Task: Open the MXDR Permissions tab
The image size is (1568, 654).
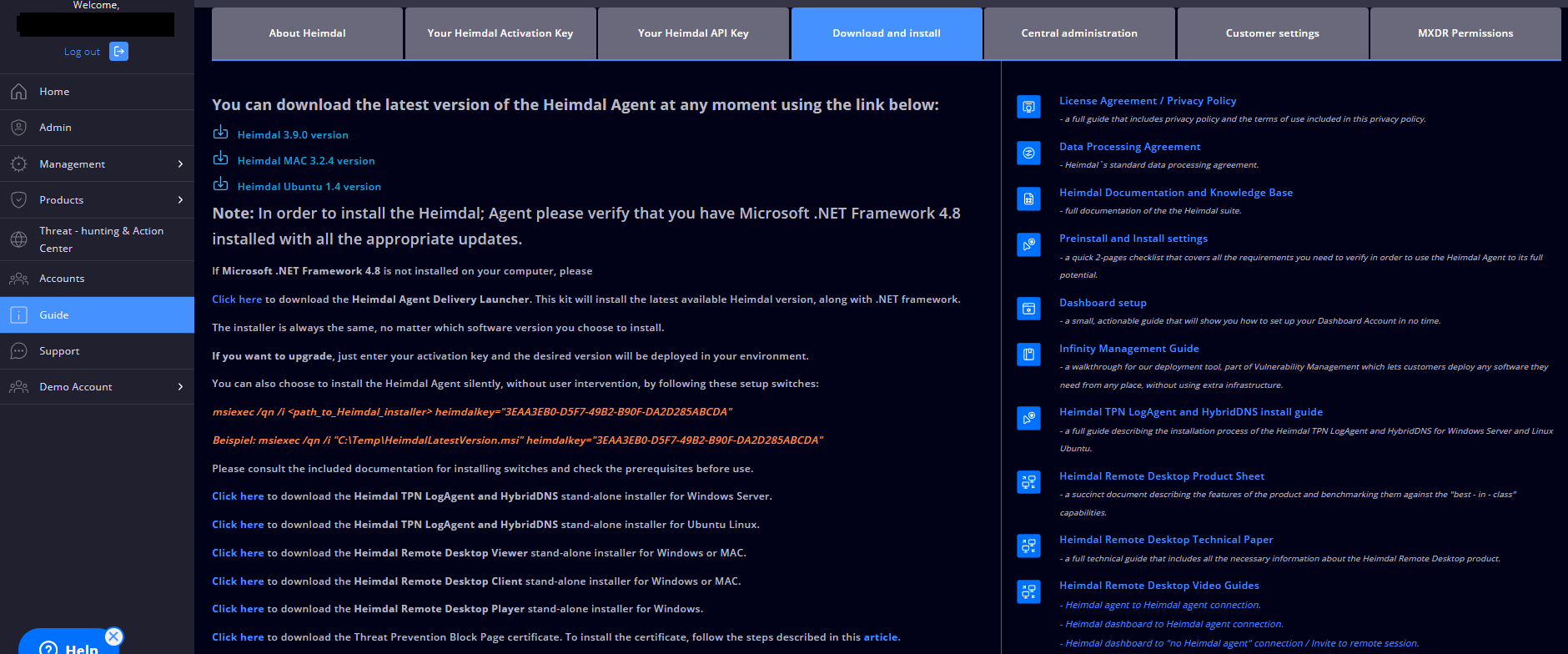Action: [1465, 33]
